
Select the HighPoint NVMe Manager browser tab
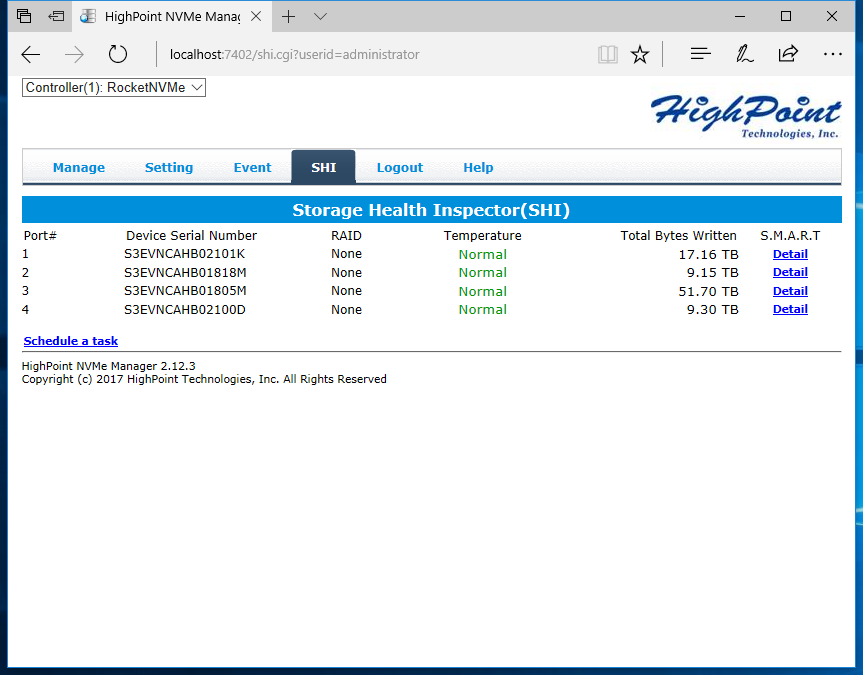[x=171, y=17]
